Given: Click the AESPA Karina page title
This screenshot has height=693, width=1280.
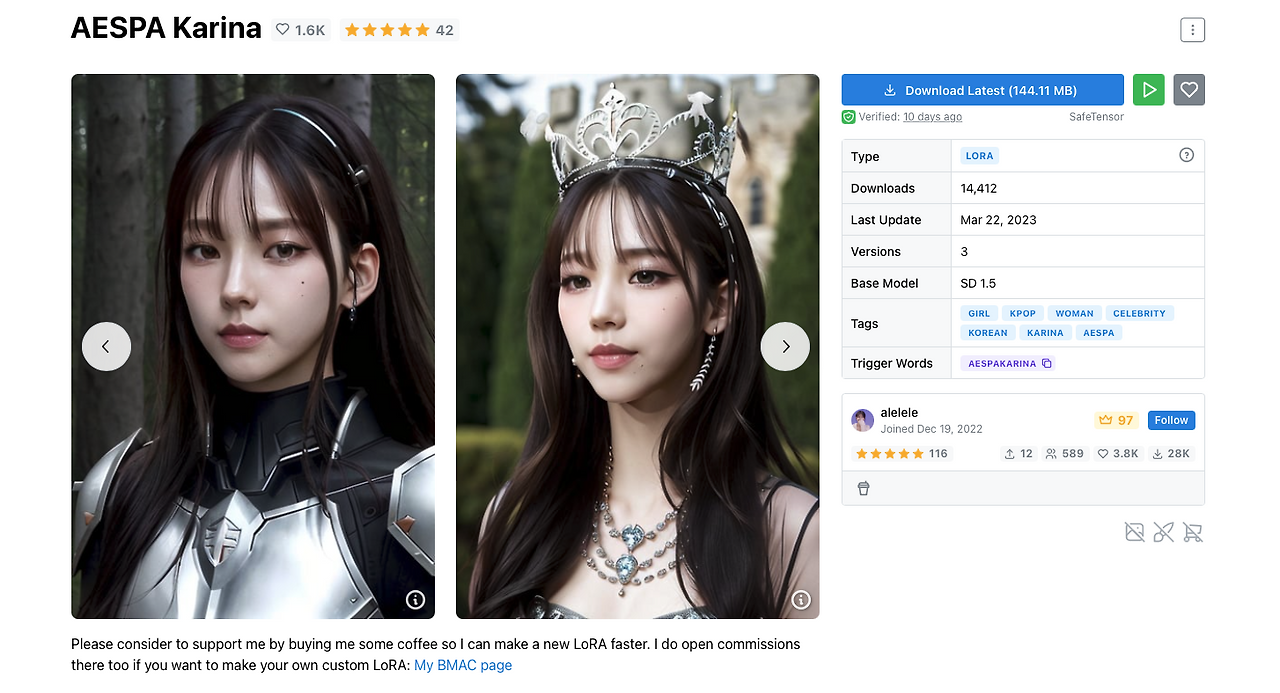Looking at the screenshot, I should click(166, 29).
